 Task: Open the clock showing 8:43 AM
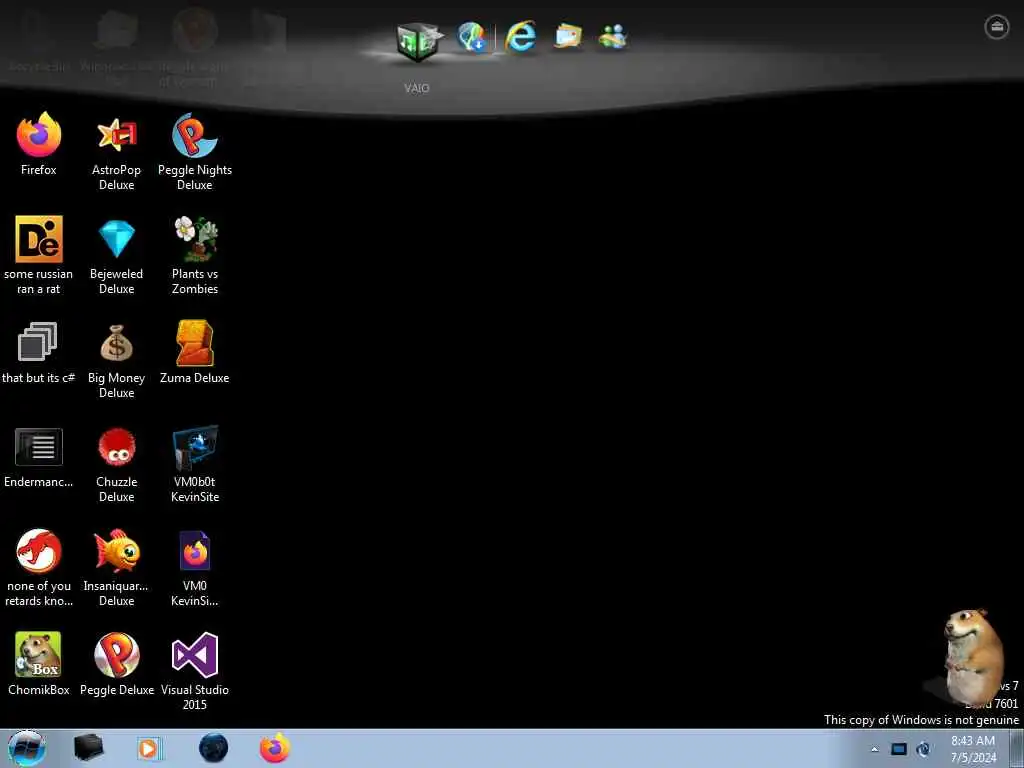[973, 749]
